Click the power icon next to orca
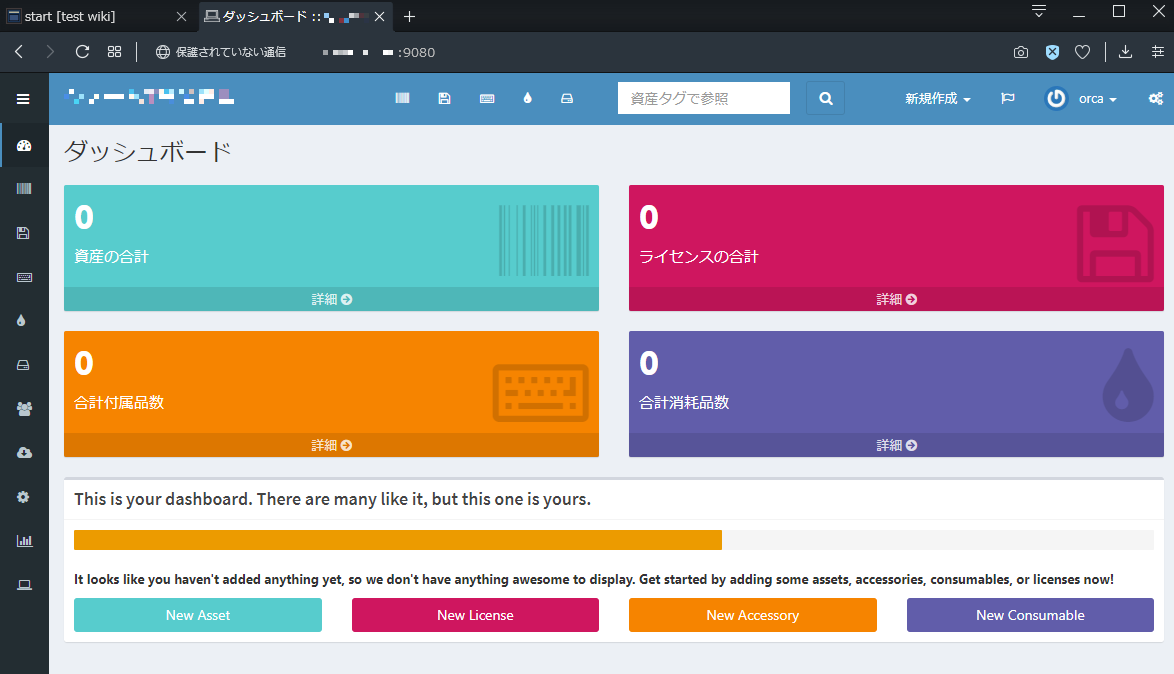Image resolution: width=1174 pixels, height=674 pixels. coord(1055,98)
